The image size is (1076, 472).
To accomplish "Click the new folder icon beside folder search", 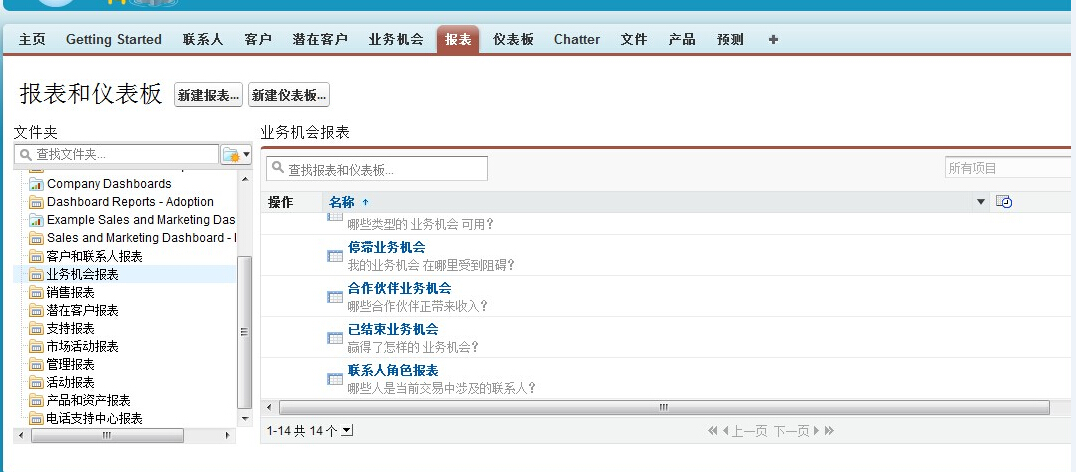I will (x=235, y=155).
